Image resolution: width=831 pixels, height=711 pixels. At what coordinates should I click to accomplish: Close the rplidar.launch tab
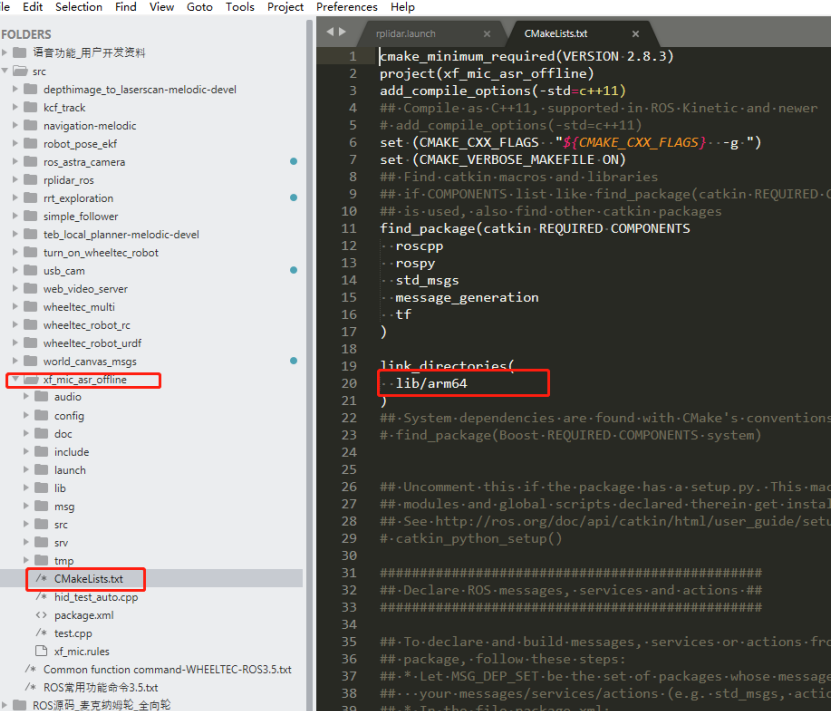click(487, 34)
